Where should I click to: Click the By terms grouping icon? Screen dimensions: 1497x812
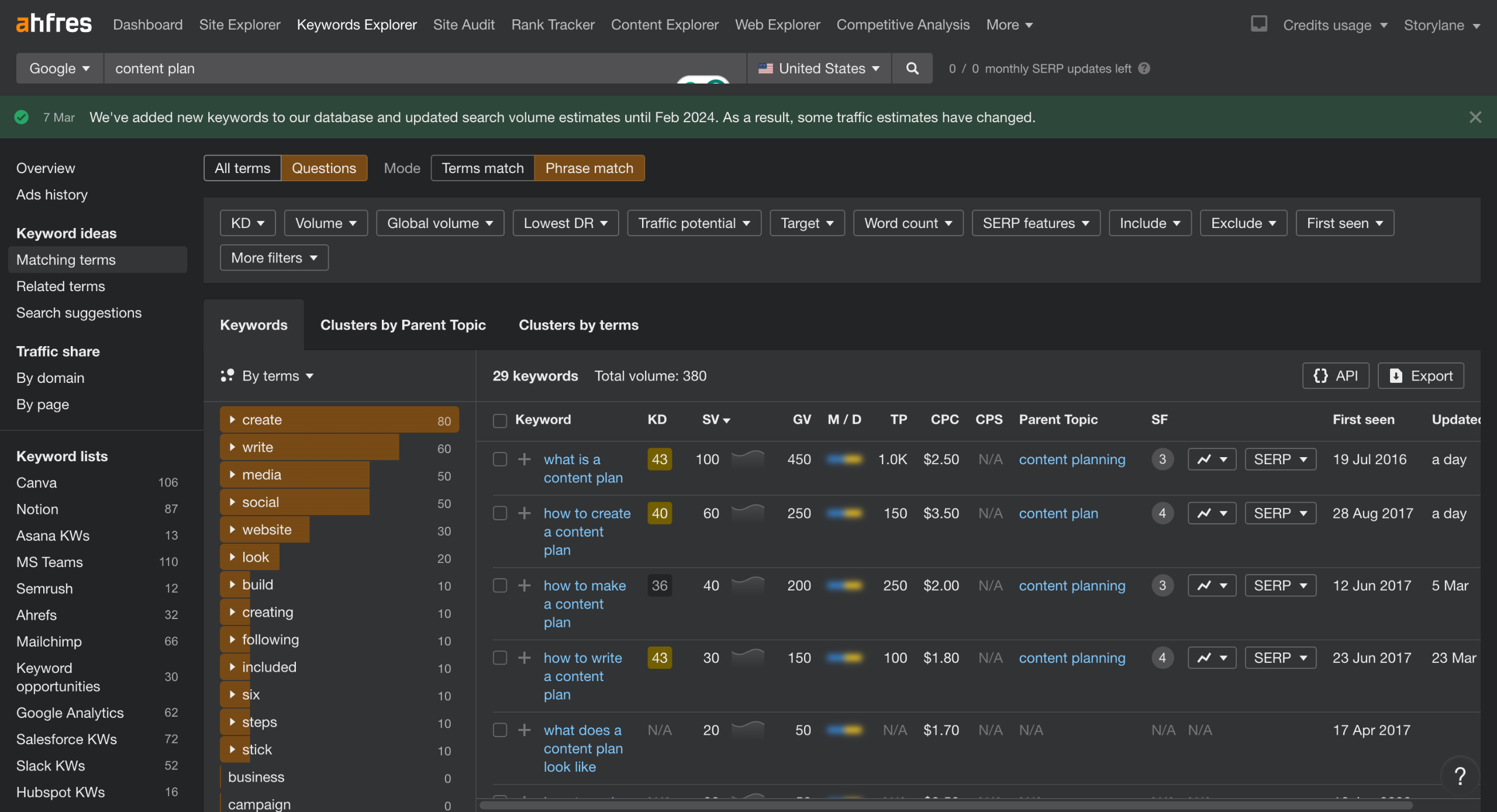tap(227, 375)
